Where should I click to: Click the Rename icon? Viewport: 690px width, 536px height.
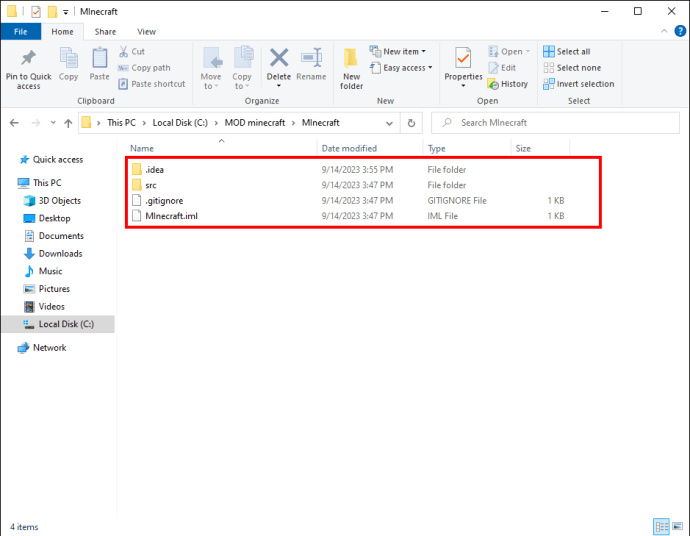click(311, 58)
